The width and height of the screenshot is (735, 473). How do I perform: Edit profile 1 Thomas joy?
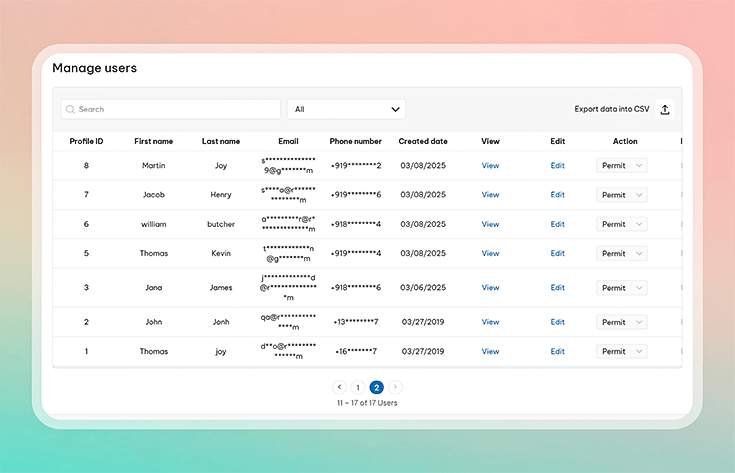[557, 351]
